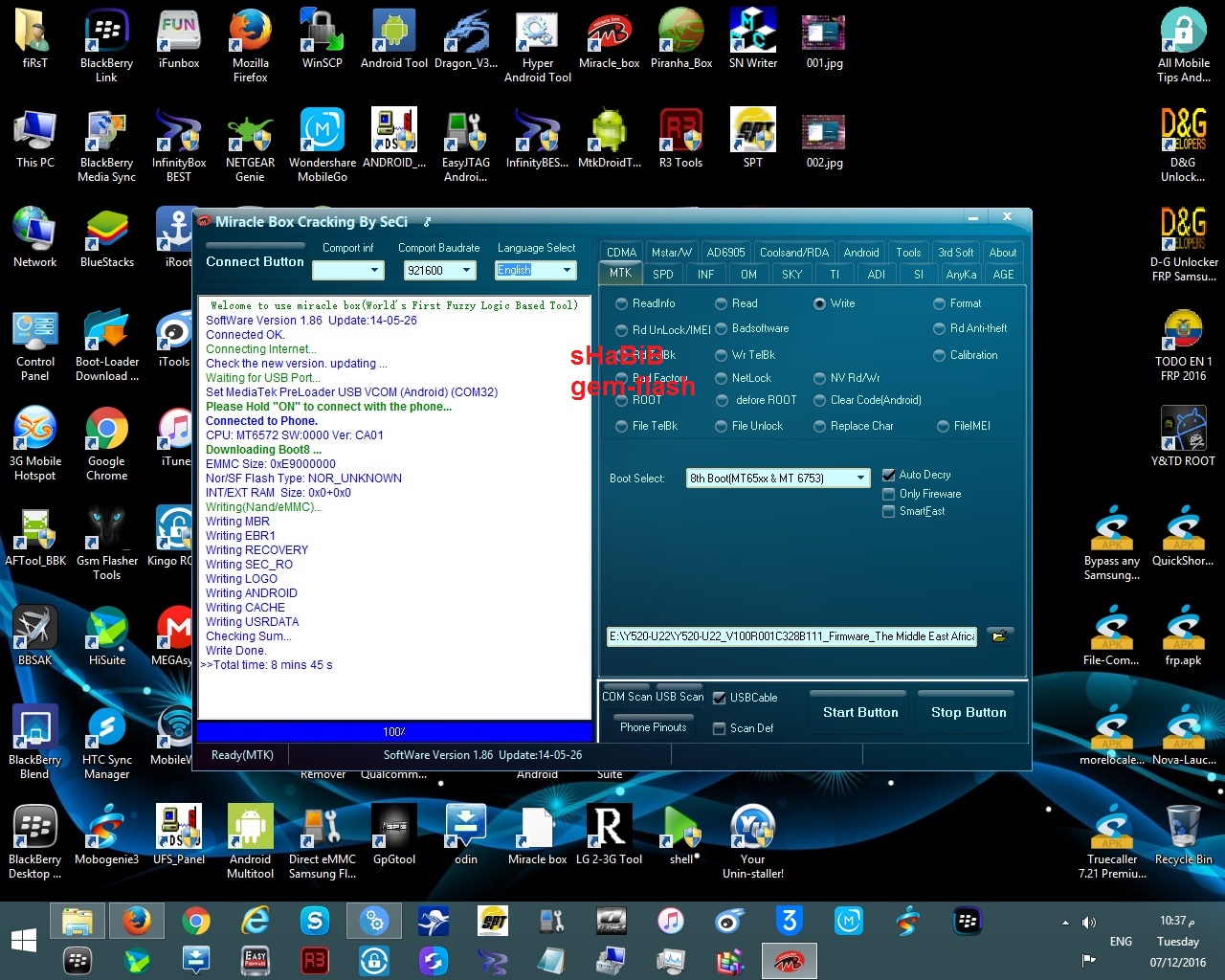Click the Stop Button

click(x=969, y=712)
